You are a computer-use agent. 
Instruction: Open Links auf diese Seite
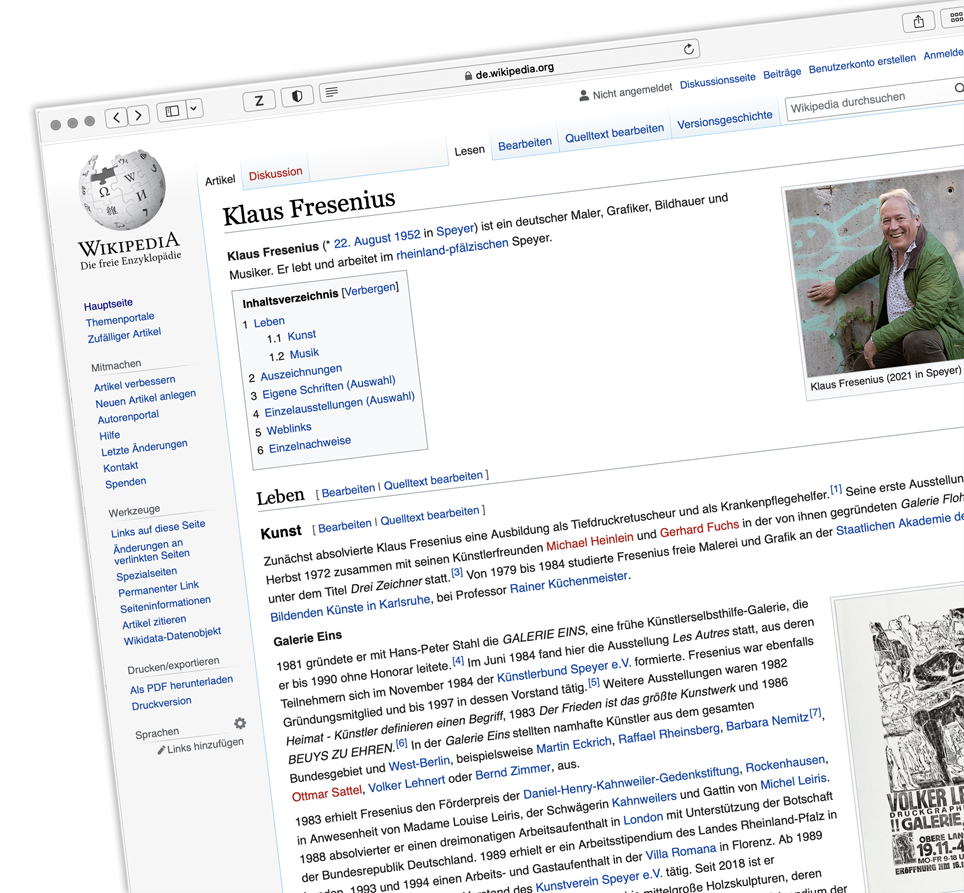(x=158, y=529)
